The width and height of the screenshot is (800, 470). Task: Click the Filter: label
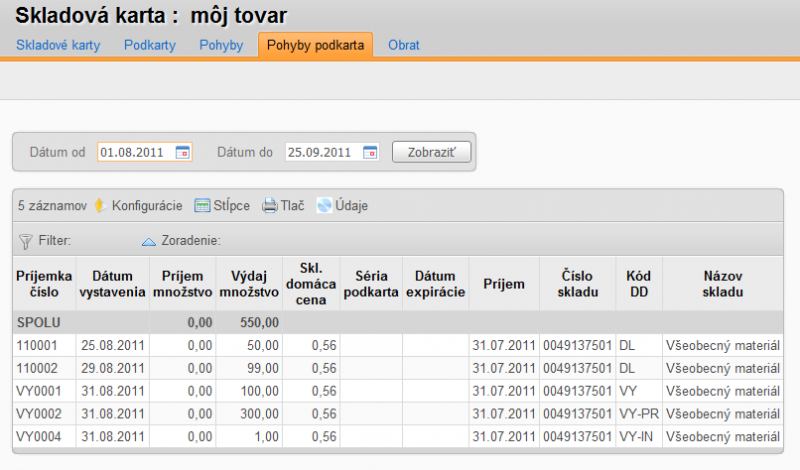point(55,240)
